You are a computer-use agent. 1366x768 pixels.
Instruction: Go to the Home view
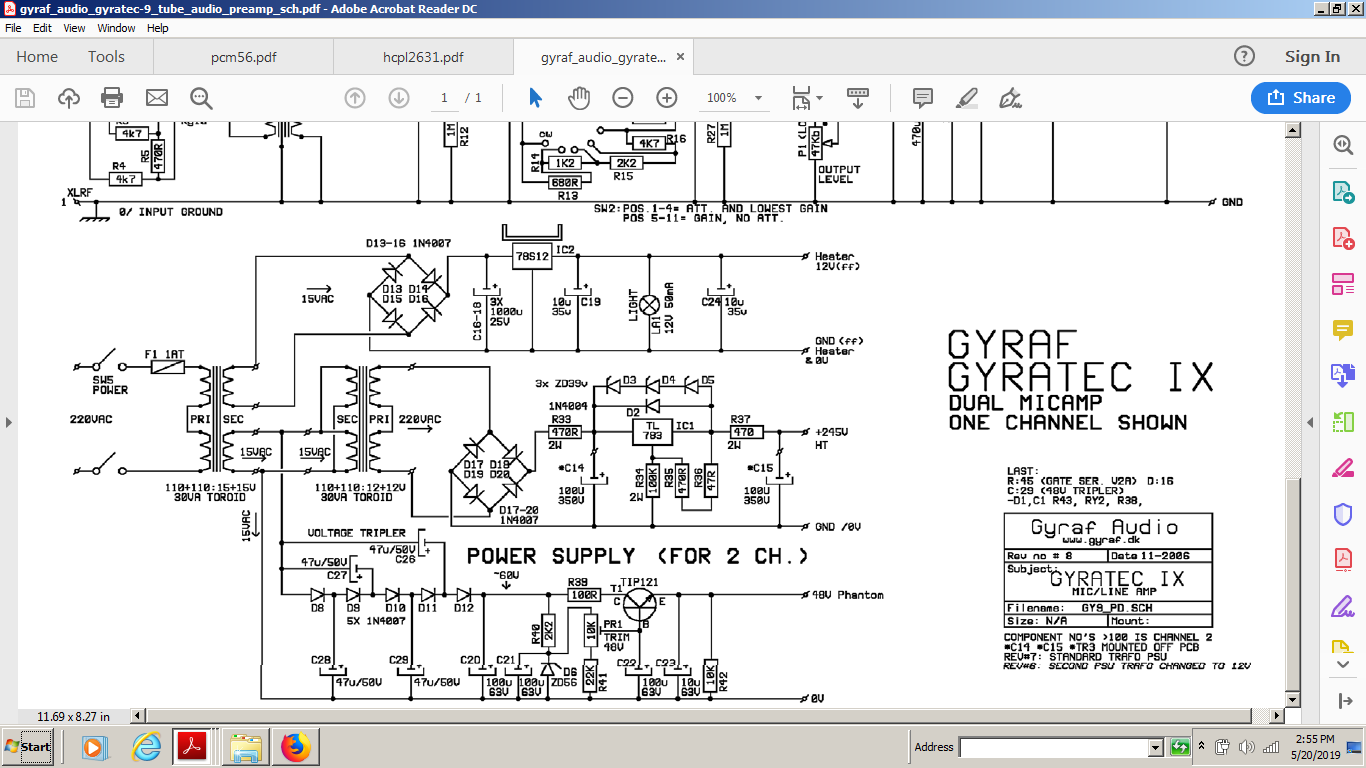coord(37,57)
